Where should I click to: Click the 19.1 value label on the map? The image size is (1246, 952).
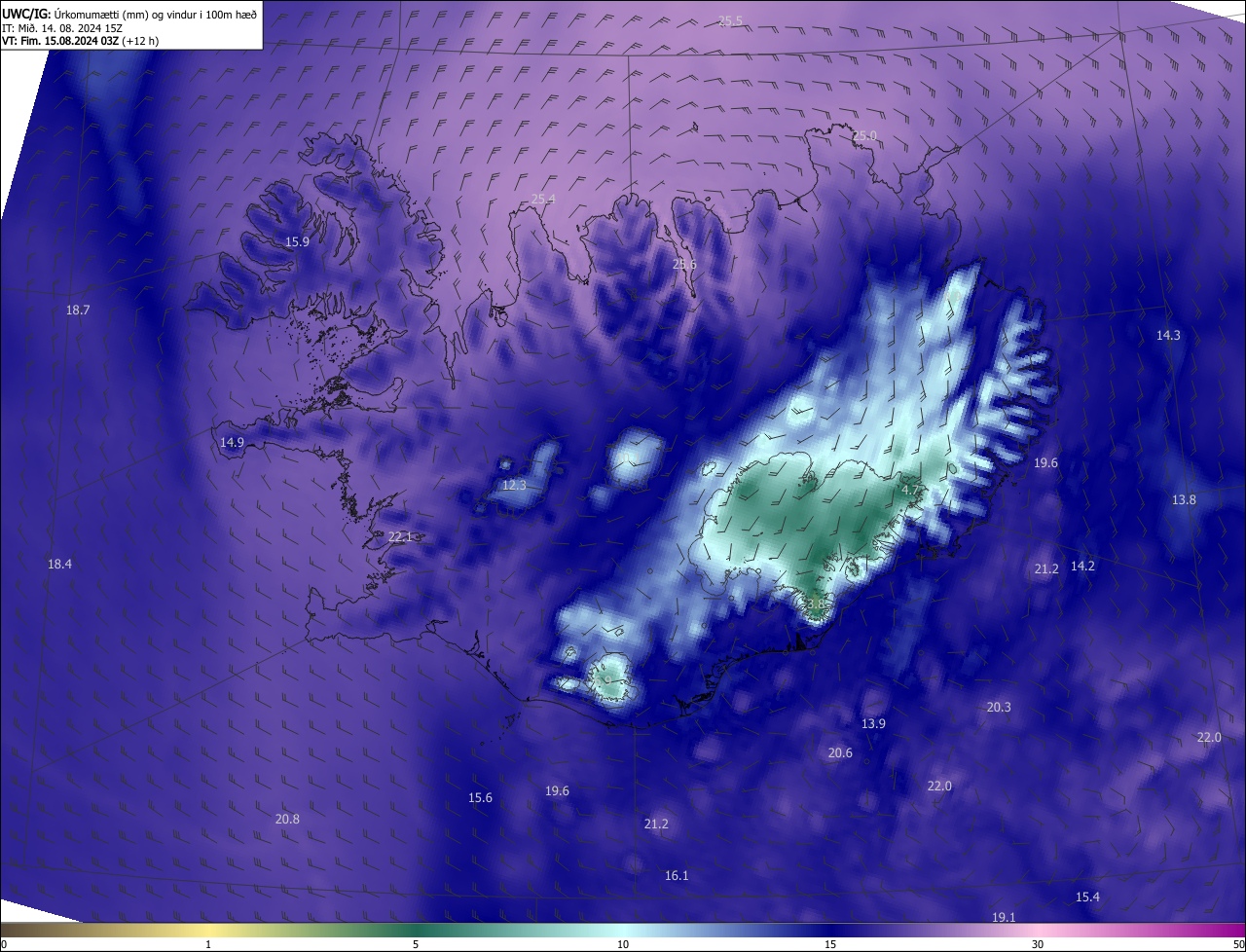[1004, 918]
